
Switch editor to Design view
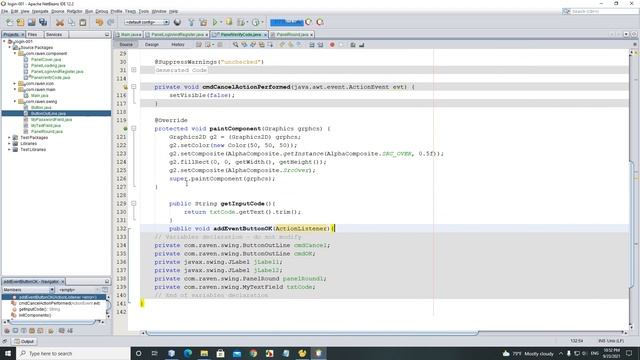[x=152, y=44]
